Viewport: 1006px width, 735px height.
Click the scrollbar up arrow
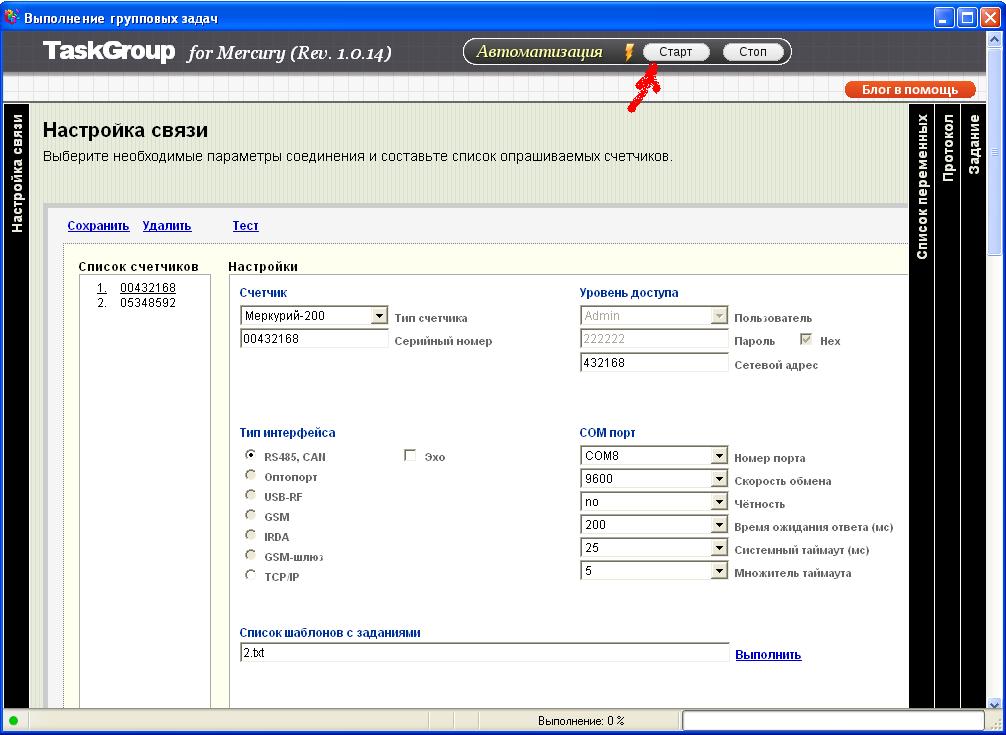coord(994,40)
